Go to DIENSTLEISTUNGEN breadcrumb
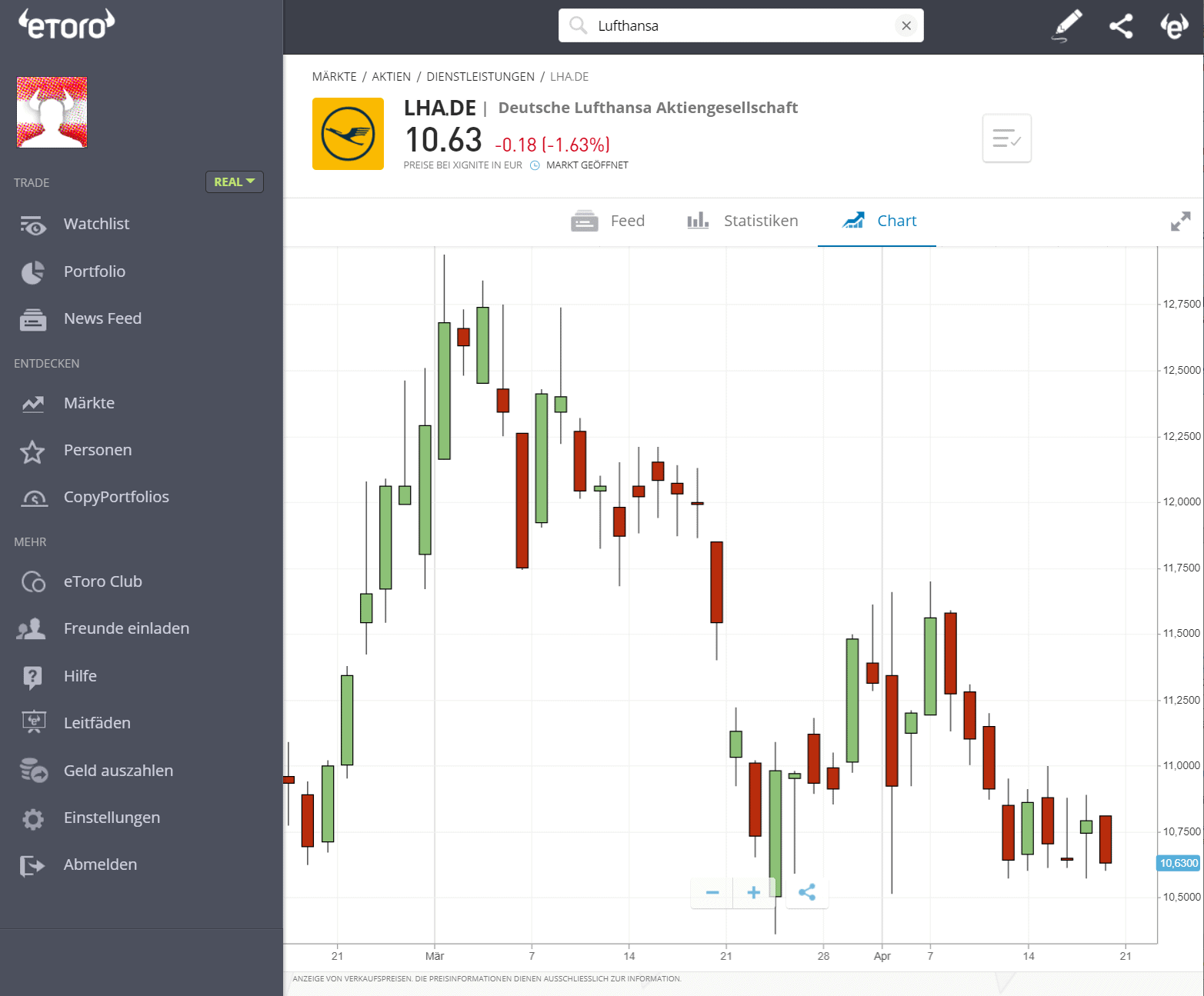This screenshot has height=996, width=1204. pyautogui.click(x=480, y=77)
